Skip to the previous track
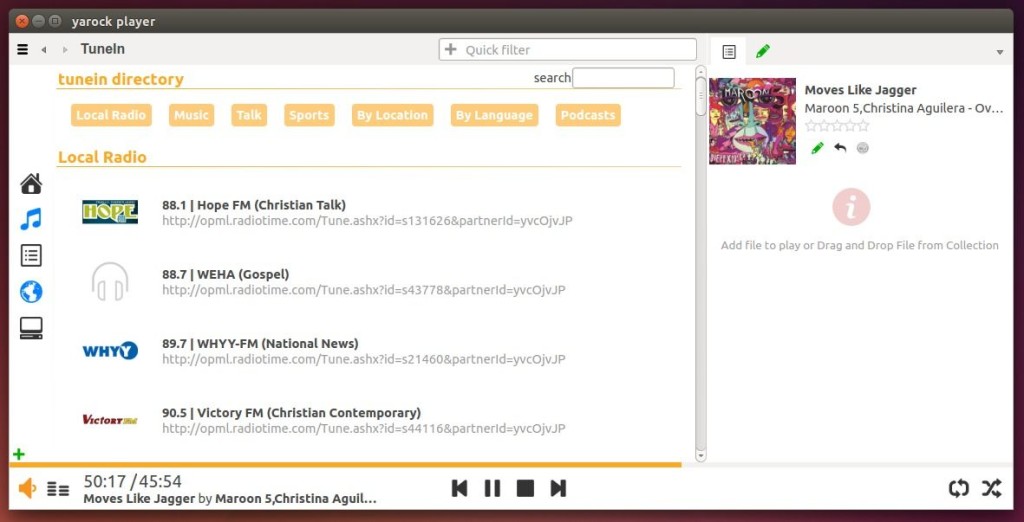This screenshot has height=522, width=1024. [x=459, y=488]
